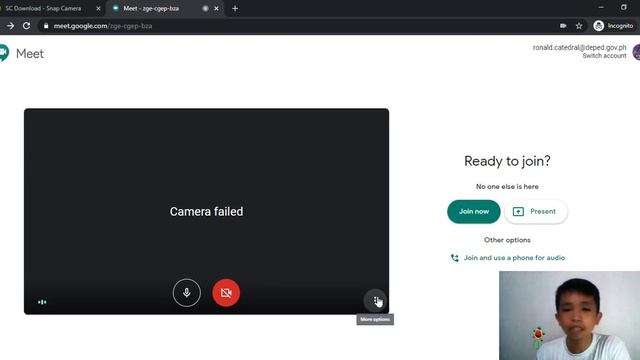Go forward in browser history

coord(11,26)
